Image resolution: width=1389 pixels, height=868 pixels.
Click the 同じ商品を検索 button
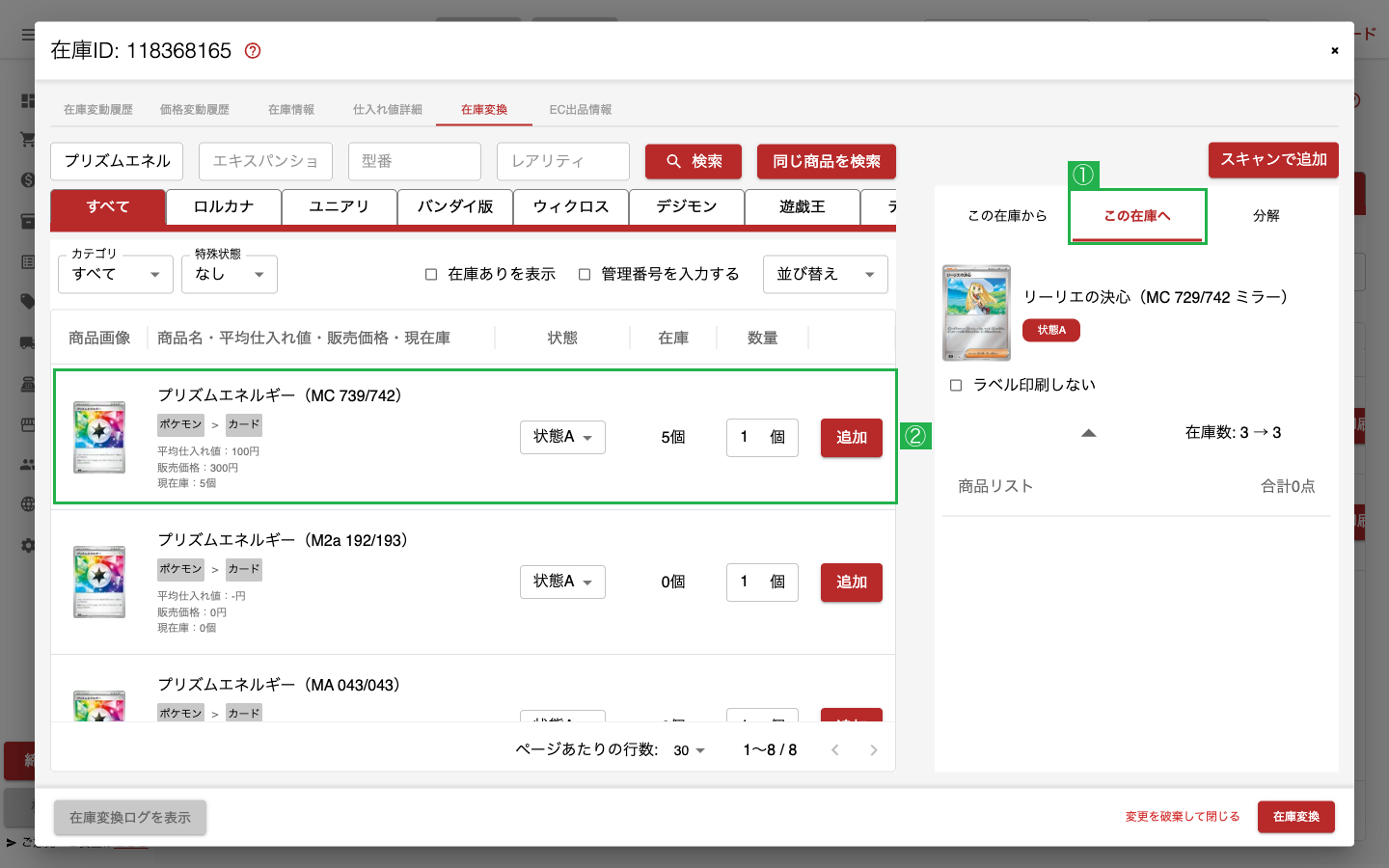point(827,162)
